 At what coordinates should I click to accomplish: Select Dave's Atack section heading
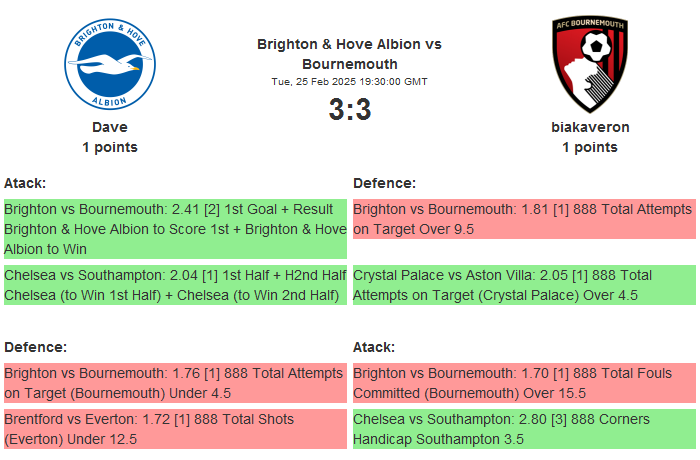coord(25,183)
